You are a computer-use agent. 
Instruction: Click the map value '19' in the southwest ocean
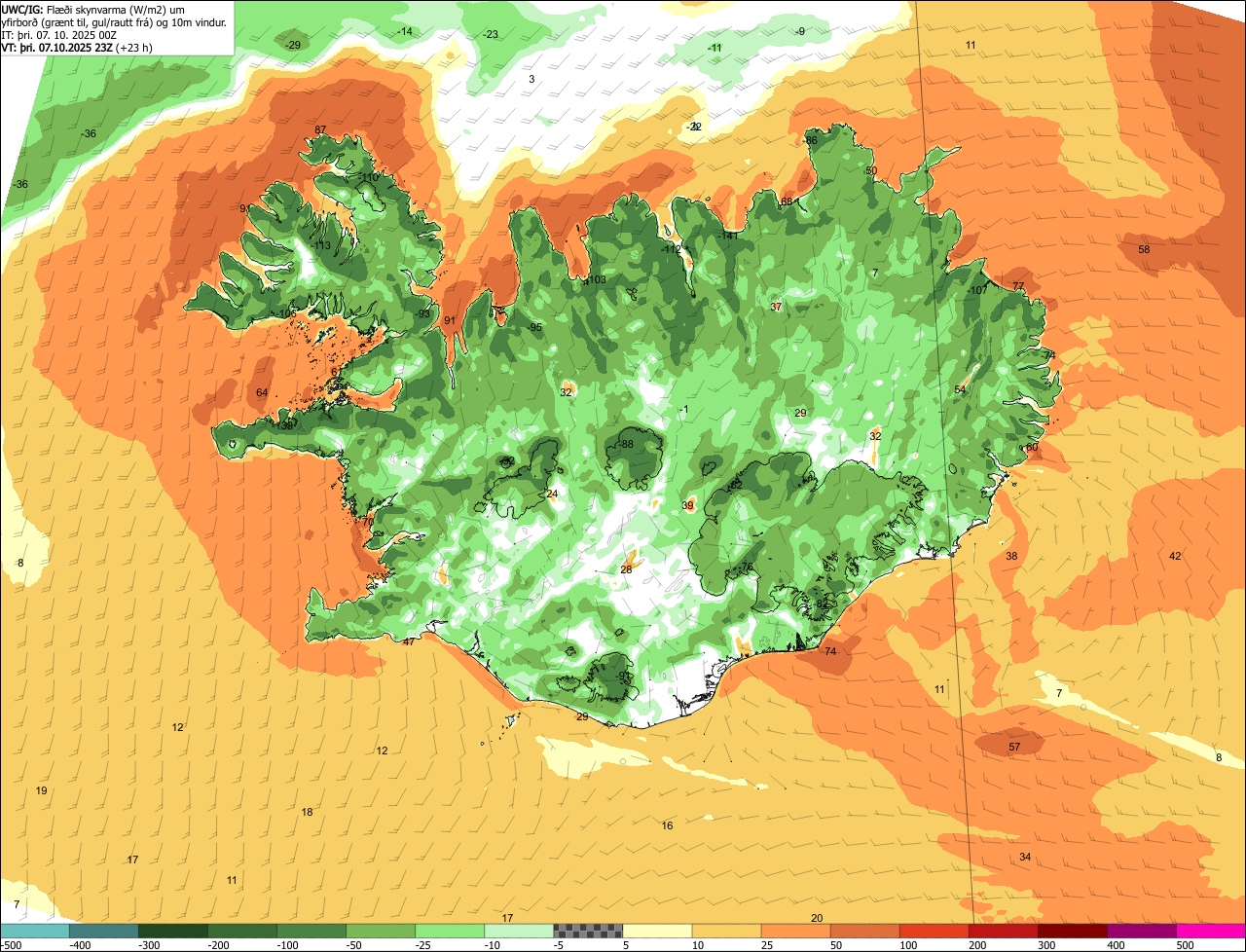(x=41, y=790)
